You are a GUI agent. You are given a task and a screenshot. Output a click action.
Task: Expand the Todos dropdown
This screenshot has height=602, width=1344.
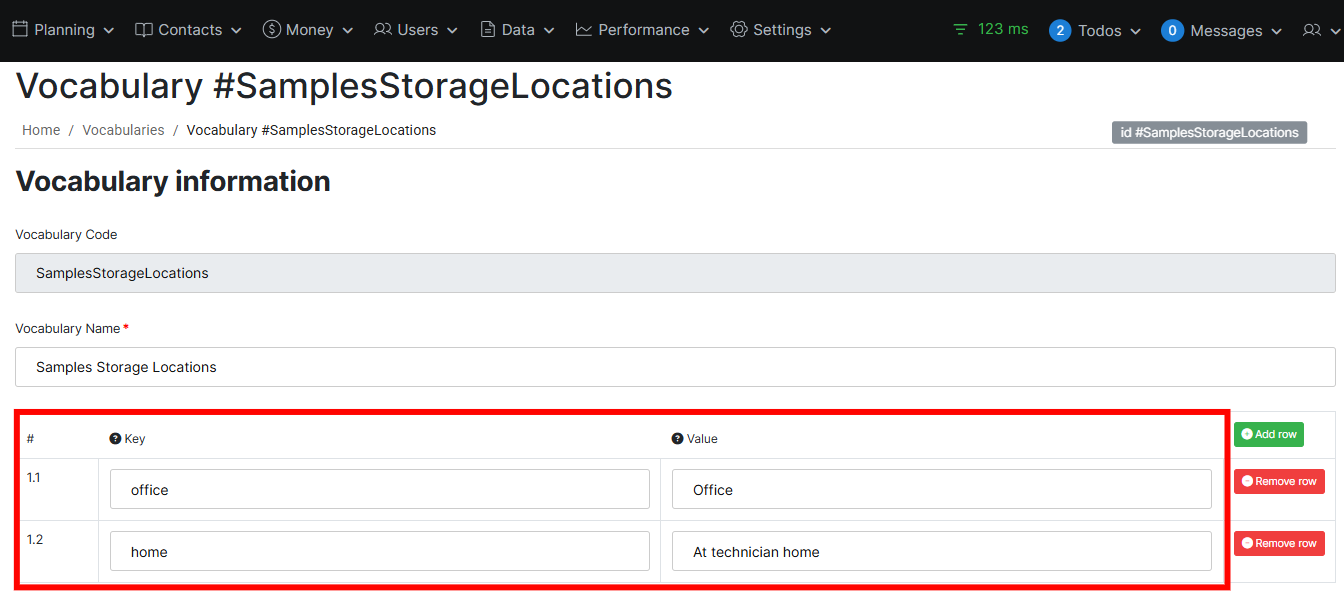tap(1095, 31)
